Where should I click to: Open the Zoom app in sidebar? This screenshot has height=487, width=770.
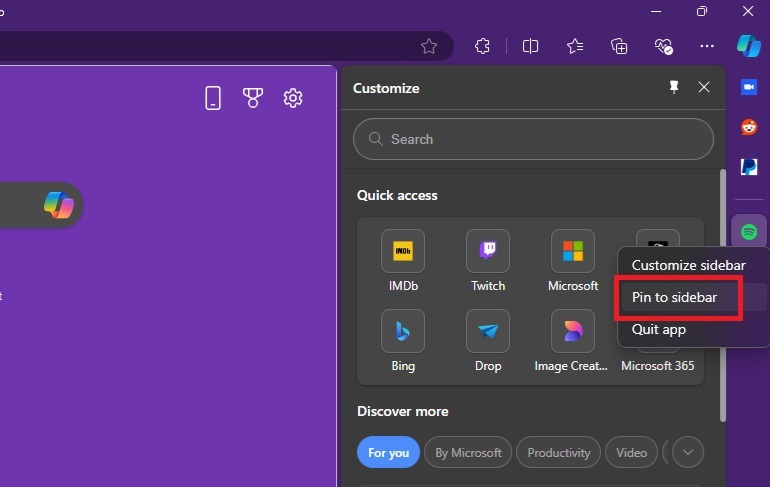pyautogui.click(x=749, y=87)
